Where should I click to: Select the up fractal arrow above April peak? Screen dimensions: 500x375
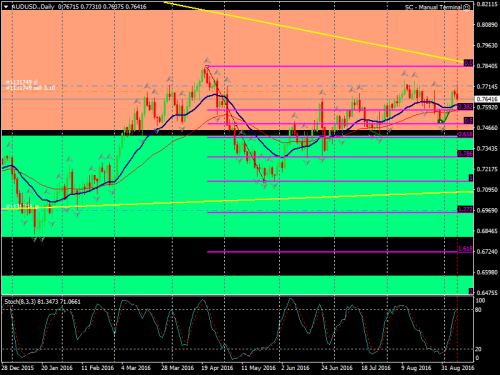(207, 60)
